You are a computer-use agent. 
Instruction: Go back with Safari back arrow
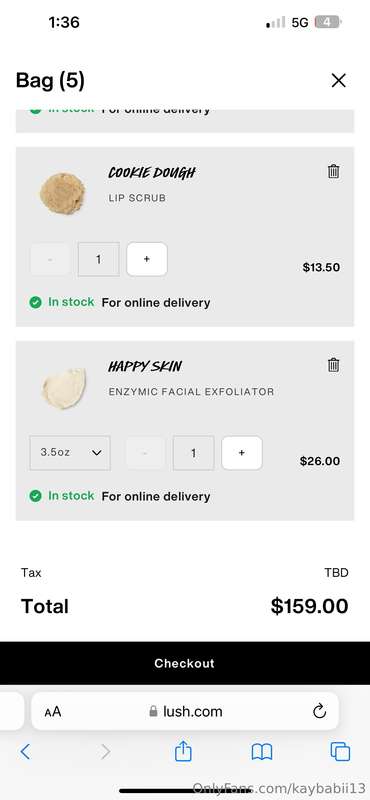pos(25,752)
